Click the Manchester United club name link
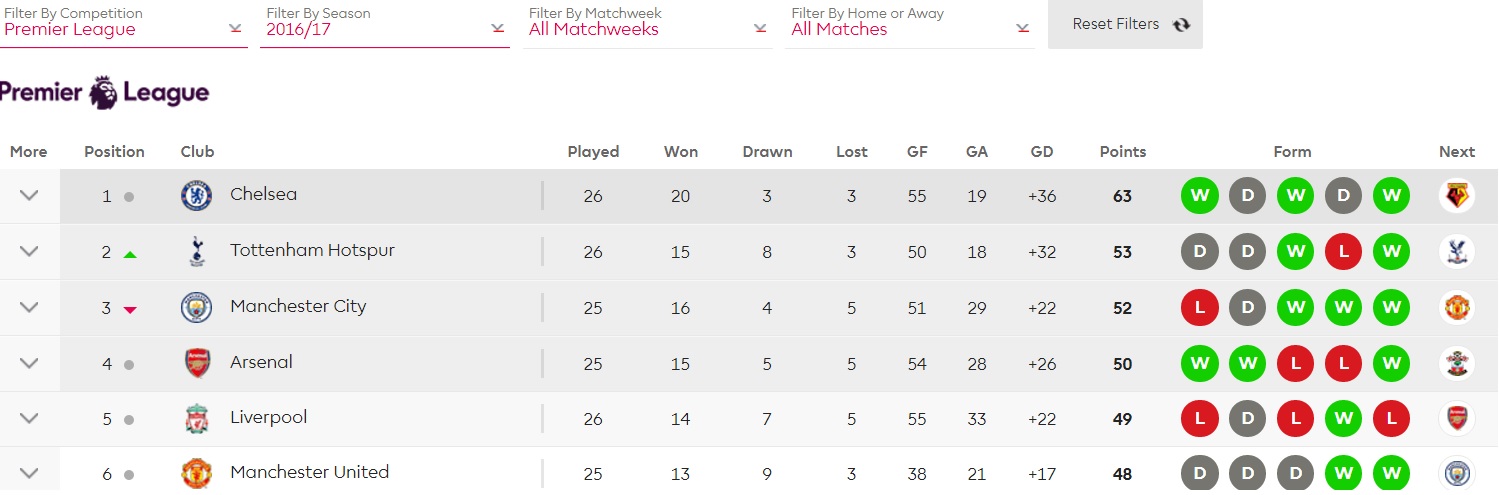The image size is (1499, 495). (x=309, y=472)
